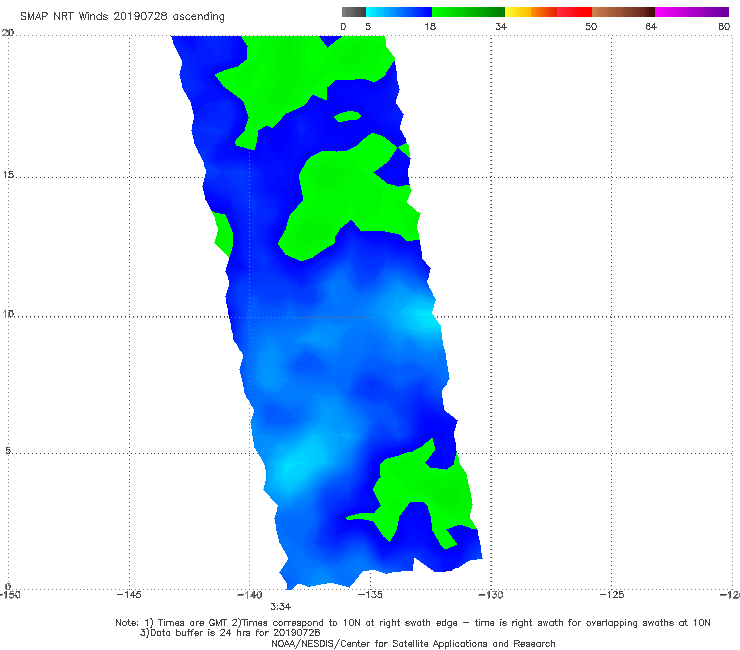Image resolution: width=740 pixels, height=650 pixels.
Task: Click the longitude label '-130'
Action: (491, 595)
